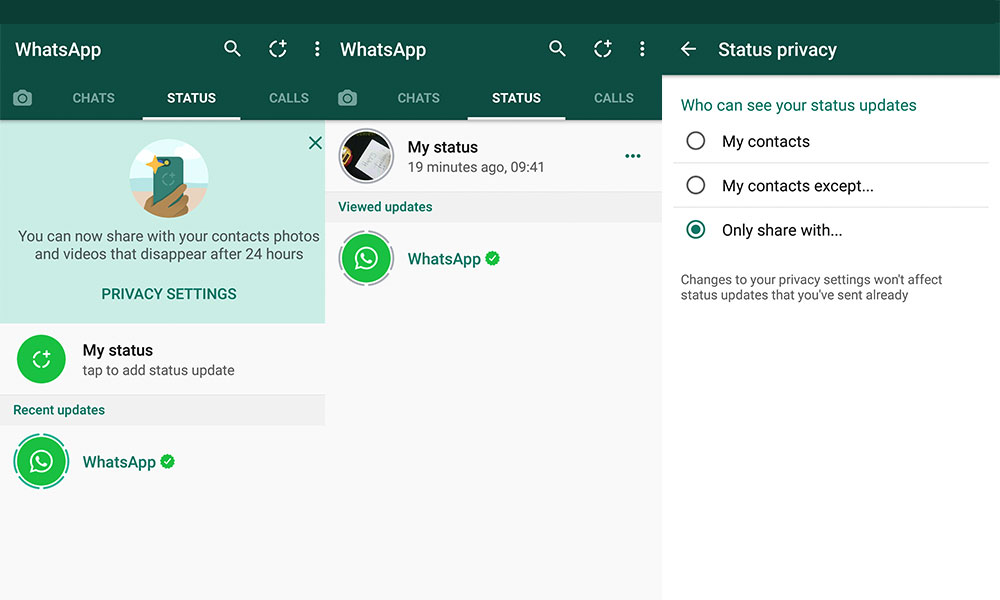Go back from Status privacy screen
This screenshot has width=1000, height=600.
pos(688,49)
